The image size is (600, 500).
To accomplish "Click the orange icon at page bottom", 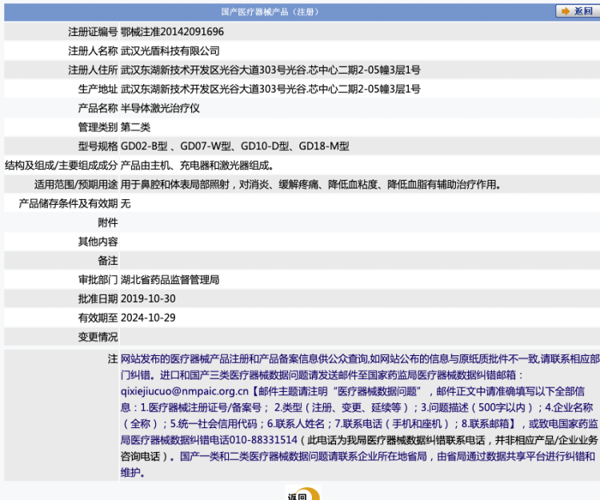I will click(x=313, y=494).
